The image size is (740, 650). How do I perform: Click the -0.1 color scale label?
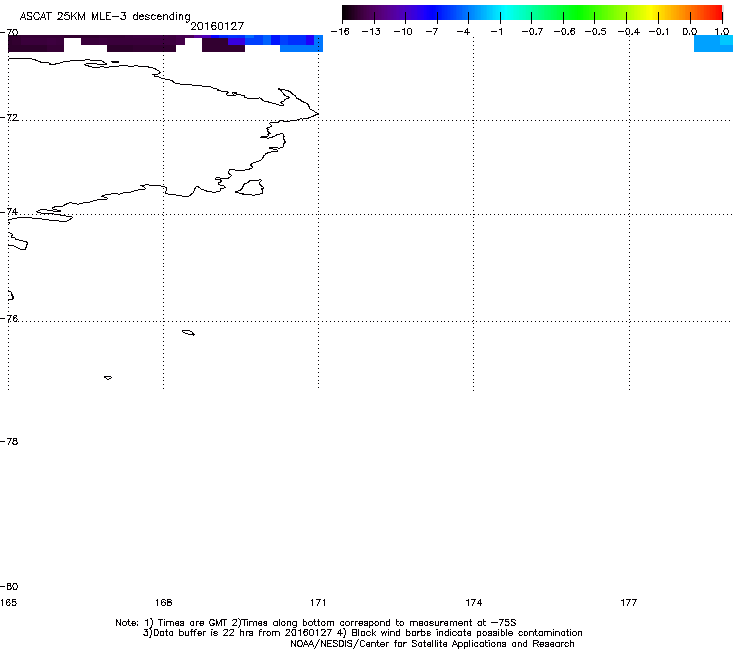coord(659,32)
